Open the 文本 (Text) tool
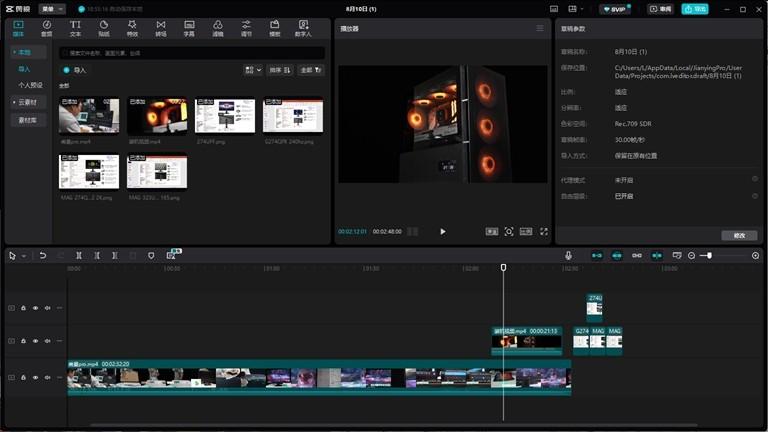The height and width of the screenshot is (432, 768). click(x=75, y=27)
